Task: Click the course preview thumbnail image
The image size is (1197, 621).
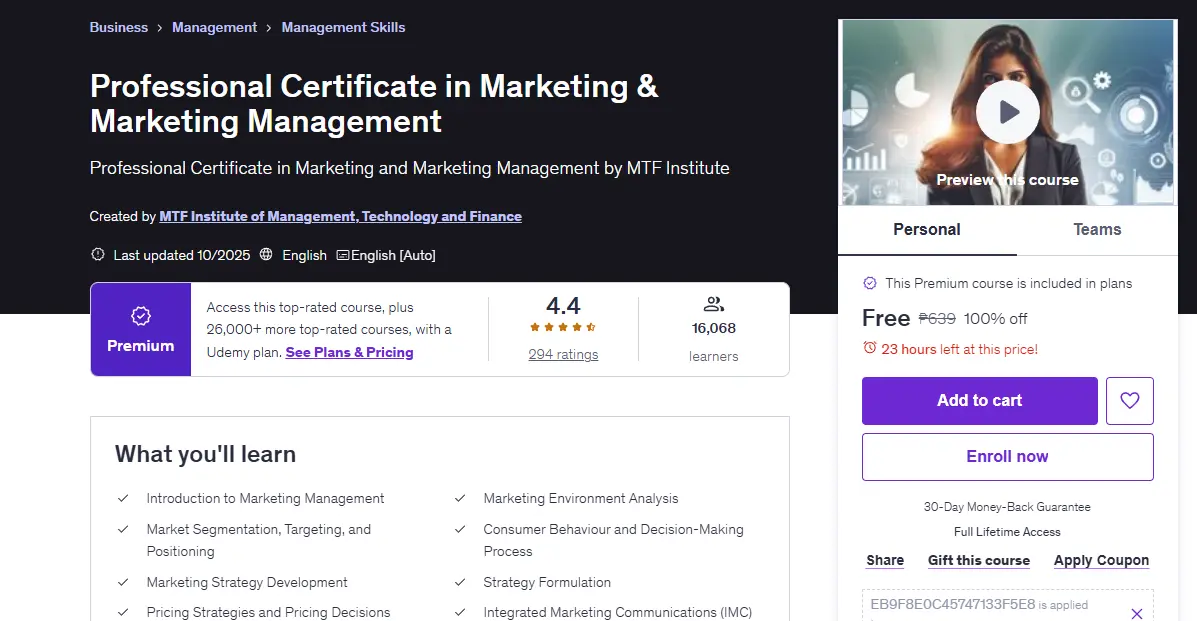Action: tap(1008, 112)
